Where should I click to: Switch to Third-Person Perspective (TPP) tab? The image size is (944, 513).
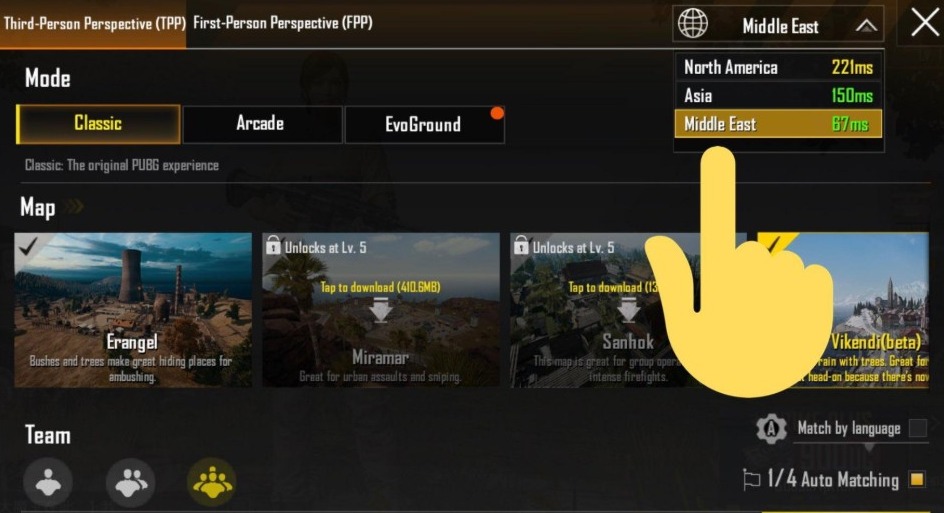94,23
